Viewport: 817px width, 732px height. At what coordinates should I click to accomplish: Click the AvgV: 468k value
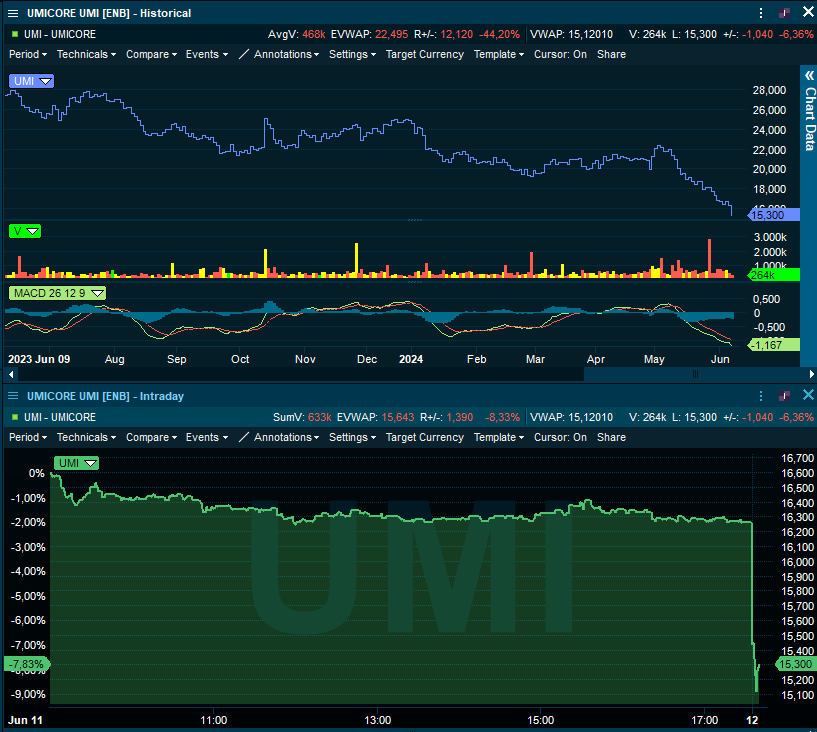(x=296, y=34)
